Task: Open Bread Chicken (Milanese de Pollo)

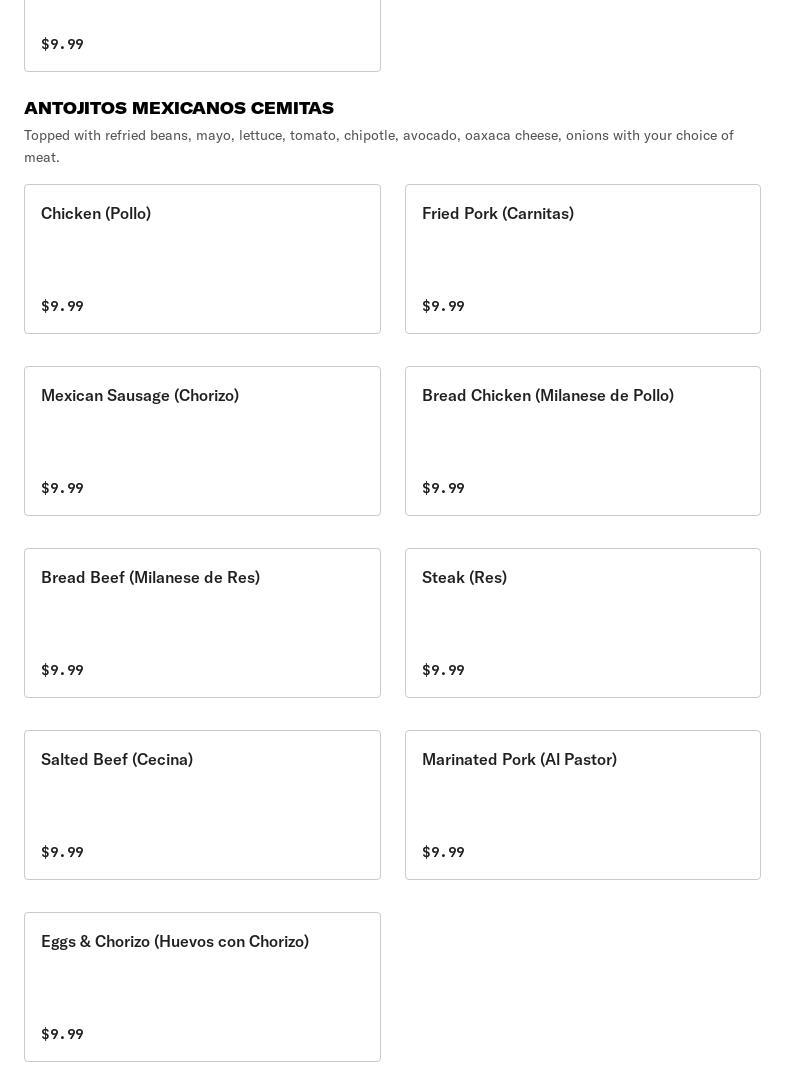Action: click(582, 440)
